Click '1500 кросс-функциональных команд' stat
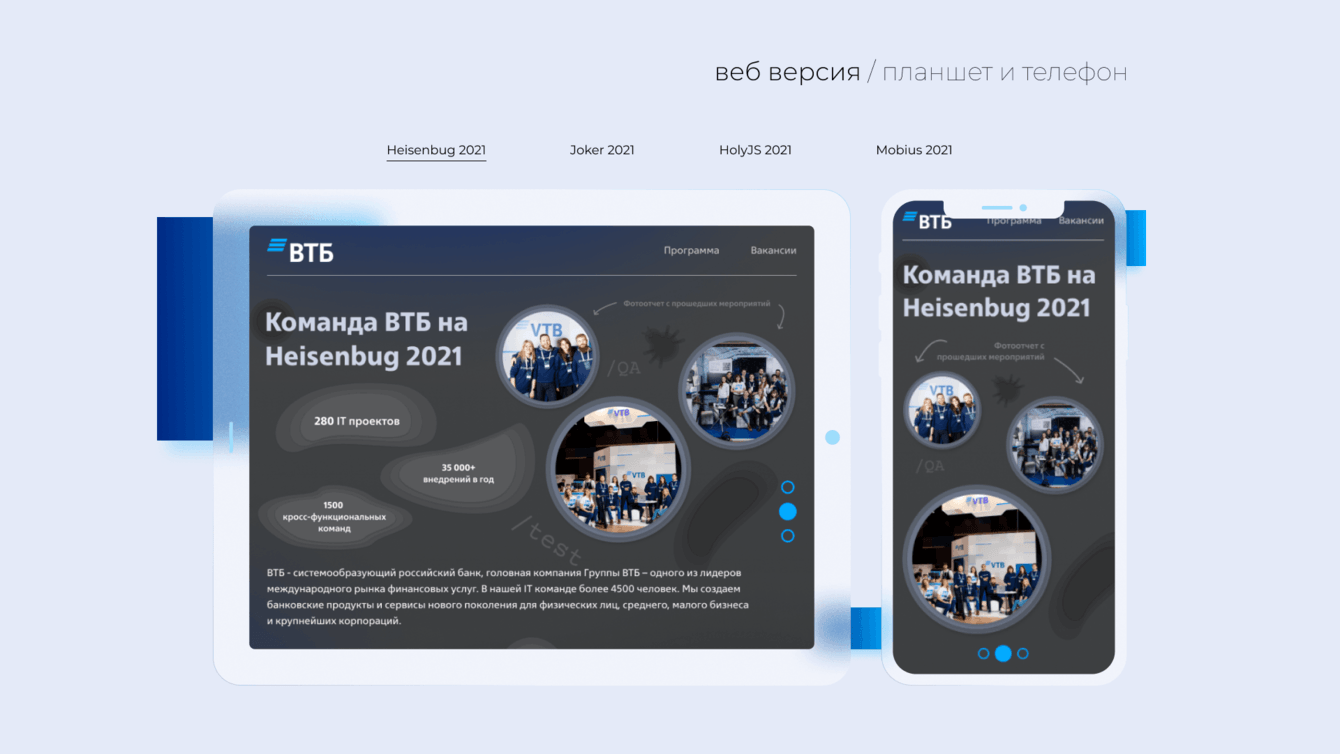The image size is (1340, 754). (333, 516)
